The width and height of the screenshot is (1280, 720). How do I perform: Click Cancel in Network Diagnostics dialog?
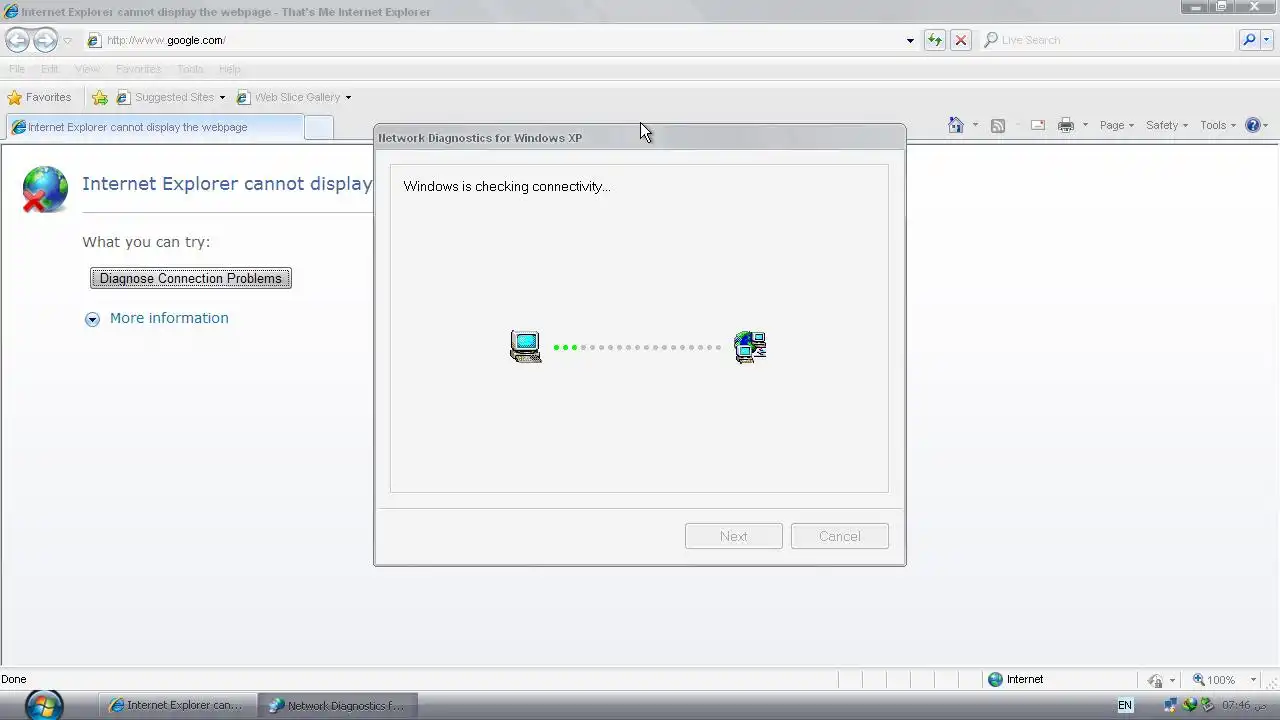[x=840, y=536]
